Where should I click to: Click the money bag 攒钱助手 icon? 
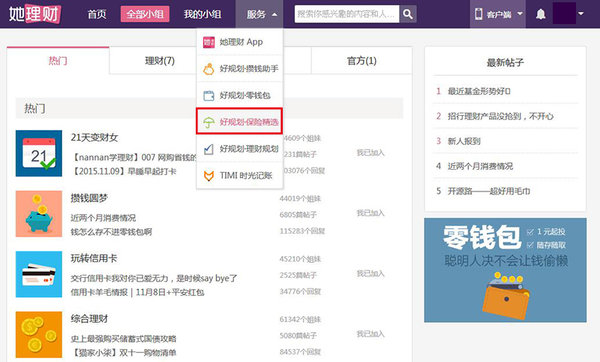[x=209, y=69]
